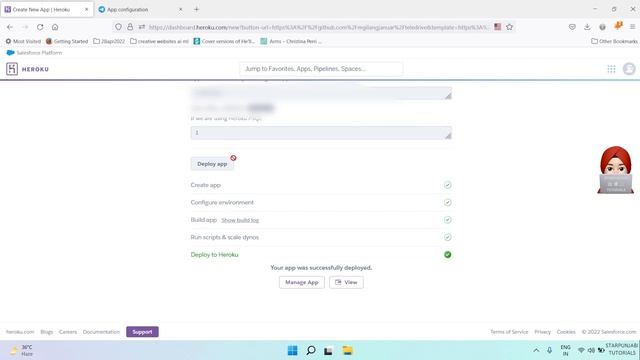Open a new browser tab with plus
Viewport: 640px width, 360px height.
point(196,9)
